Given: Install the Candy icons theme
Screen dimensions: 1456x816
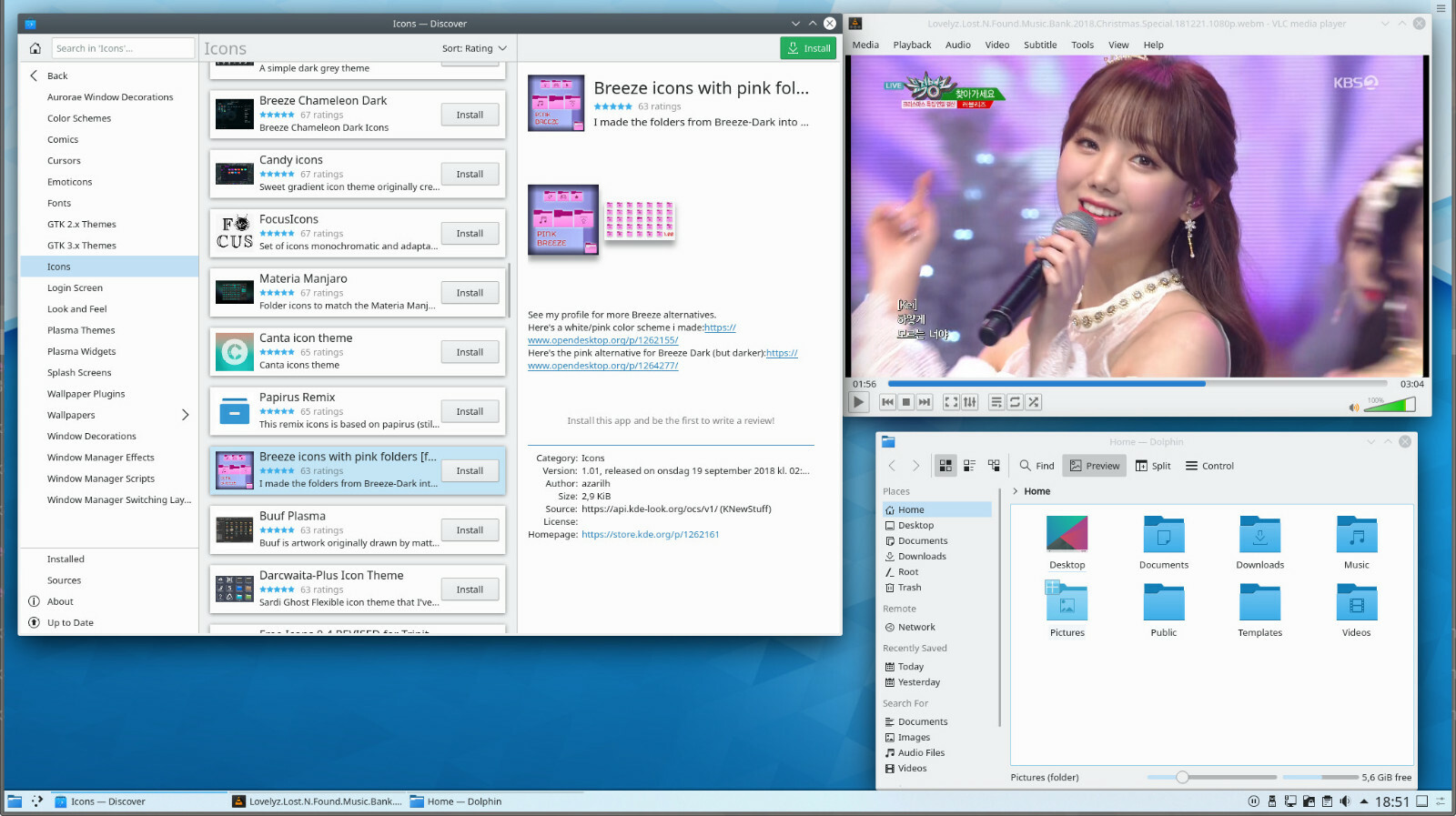Looking at the screenshot, I should pyautogui.click(x=470, y=174).
